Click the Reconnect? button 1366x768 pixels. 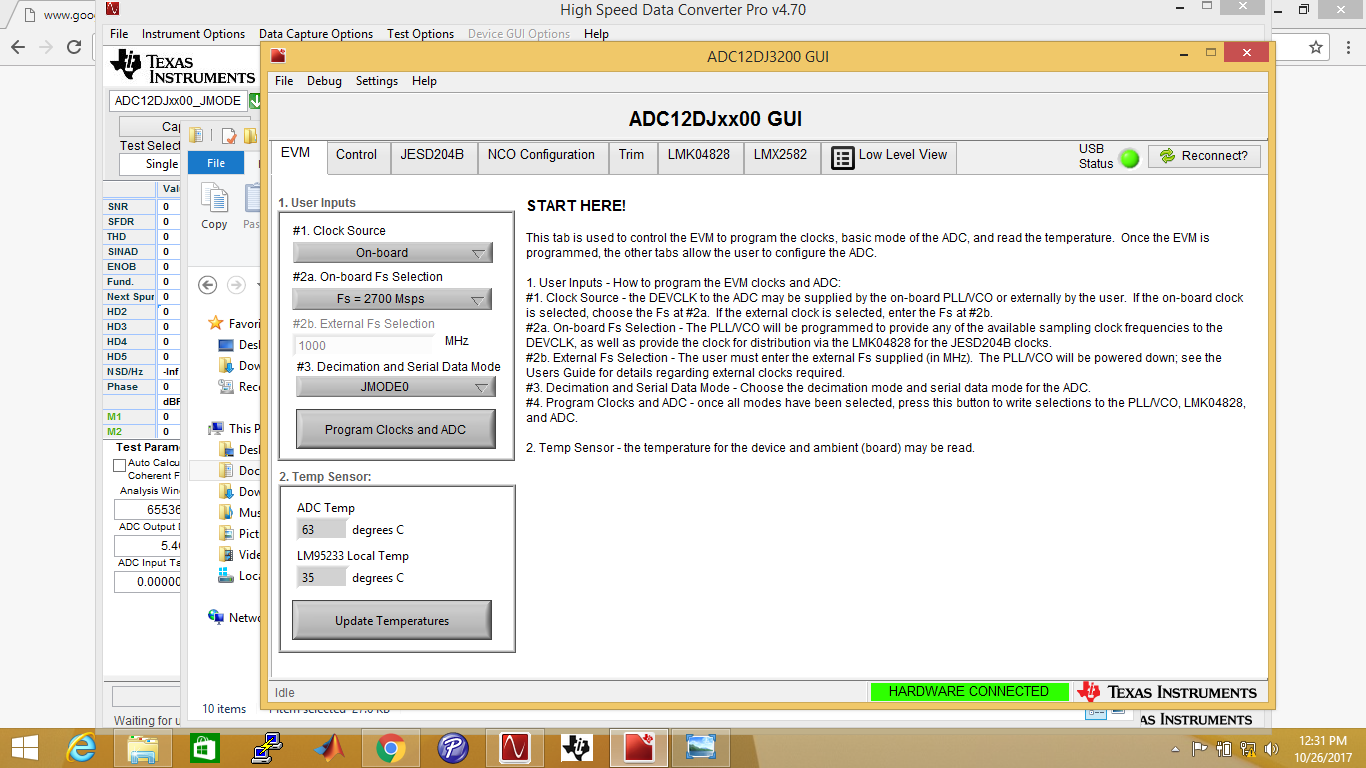(x=1204, y=156)
